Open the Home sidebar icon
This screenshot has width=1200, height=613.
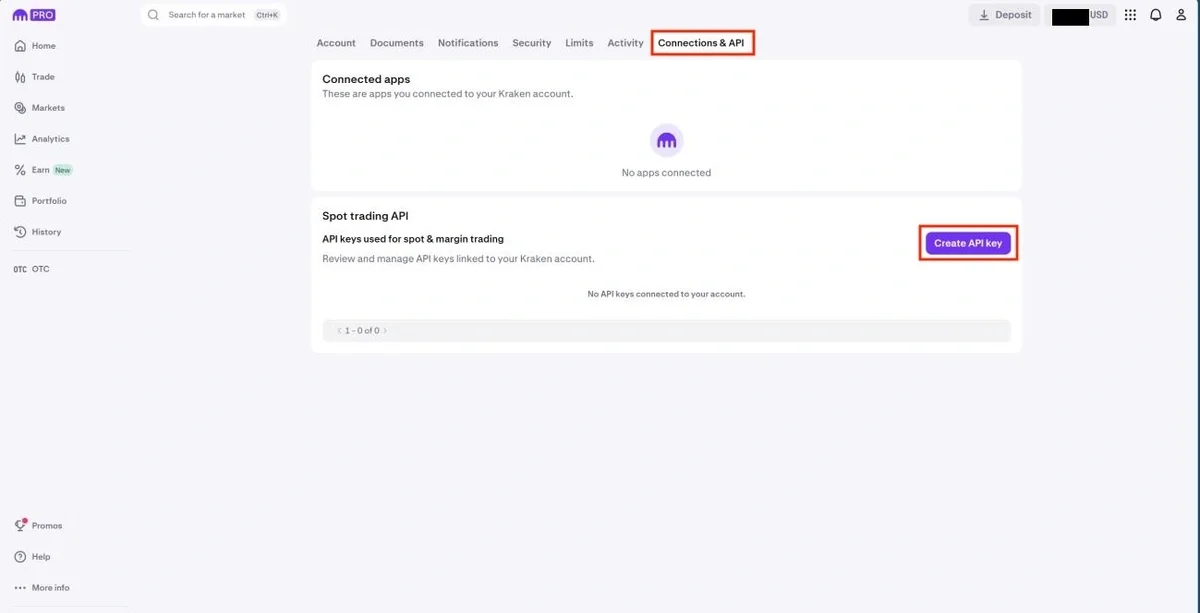click(x=20, y=46)
